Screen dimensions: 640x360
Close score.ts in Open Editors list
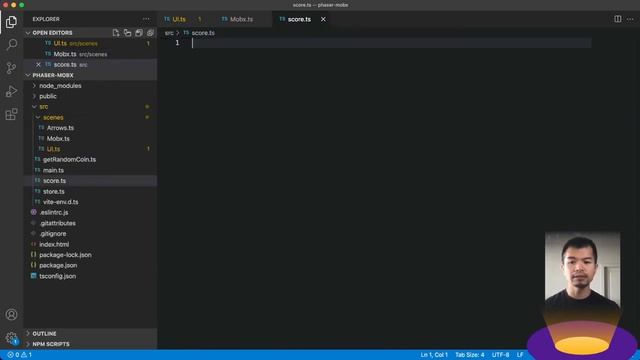(x=38, y=64)
